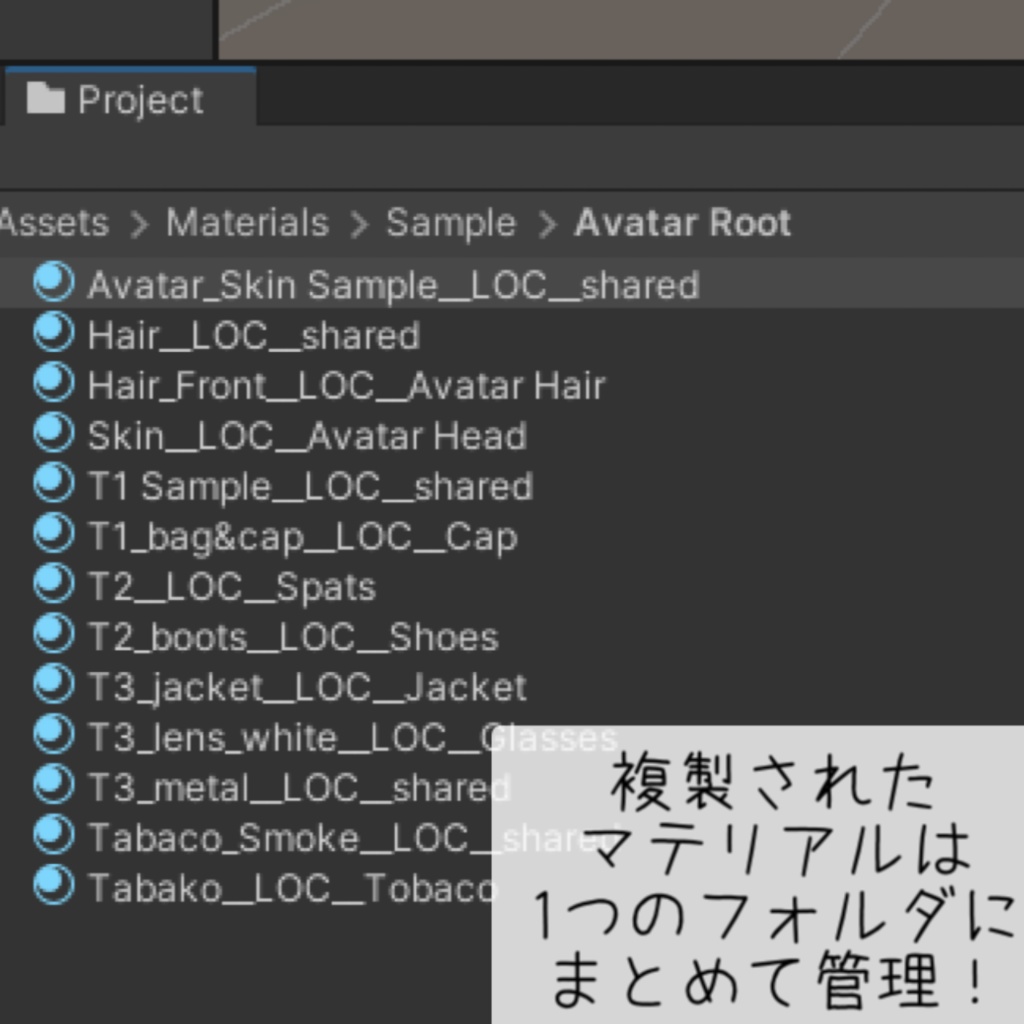The image size is (1024, 1024).
Task: Click the Avatar Root breadcrumb entry
Action: pos(683,223)
